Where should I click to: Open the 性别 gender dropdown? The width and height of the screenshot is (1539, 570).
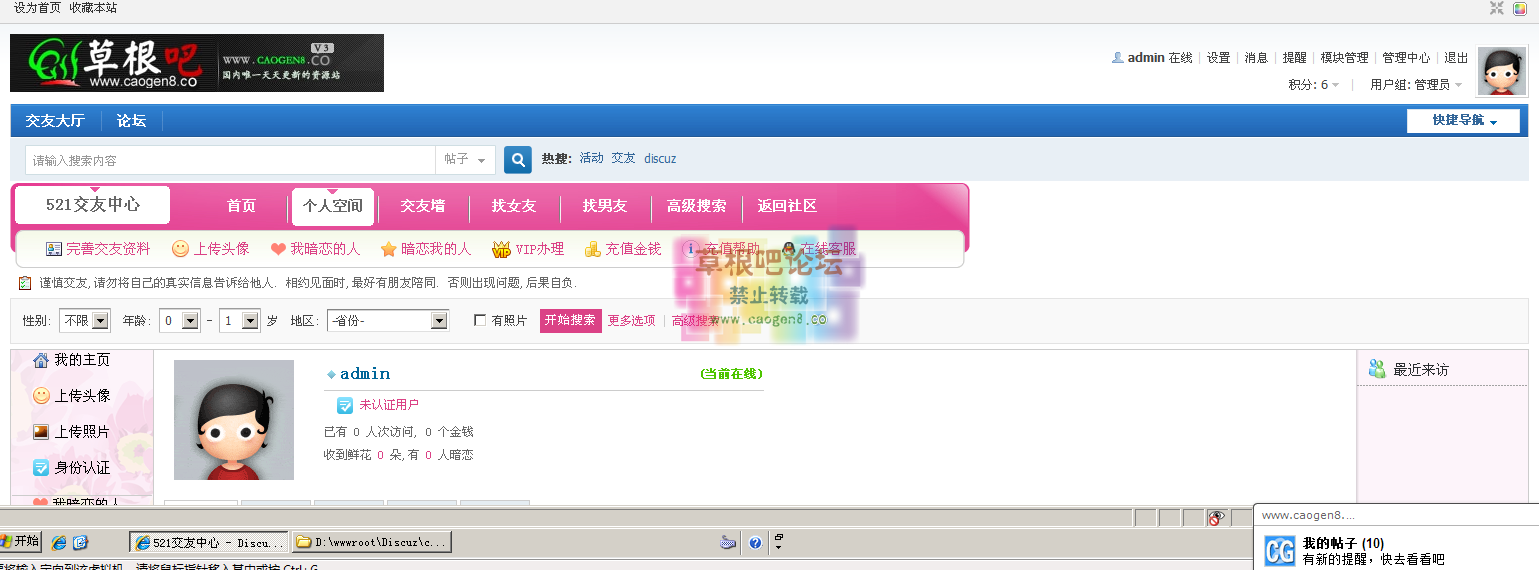pyautogui.click(x=85, y=321)
